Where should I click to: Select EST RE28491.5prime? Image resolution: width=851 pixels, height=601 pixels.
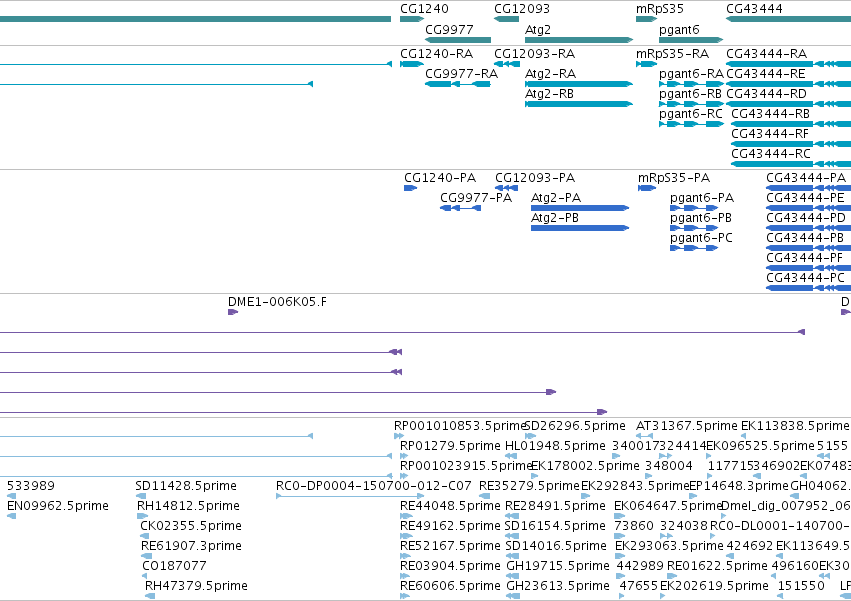pos(512,516)
